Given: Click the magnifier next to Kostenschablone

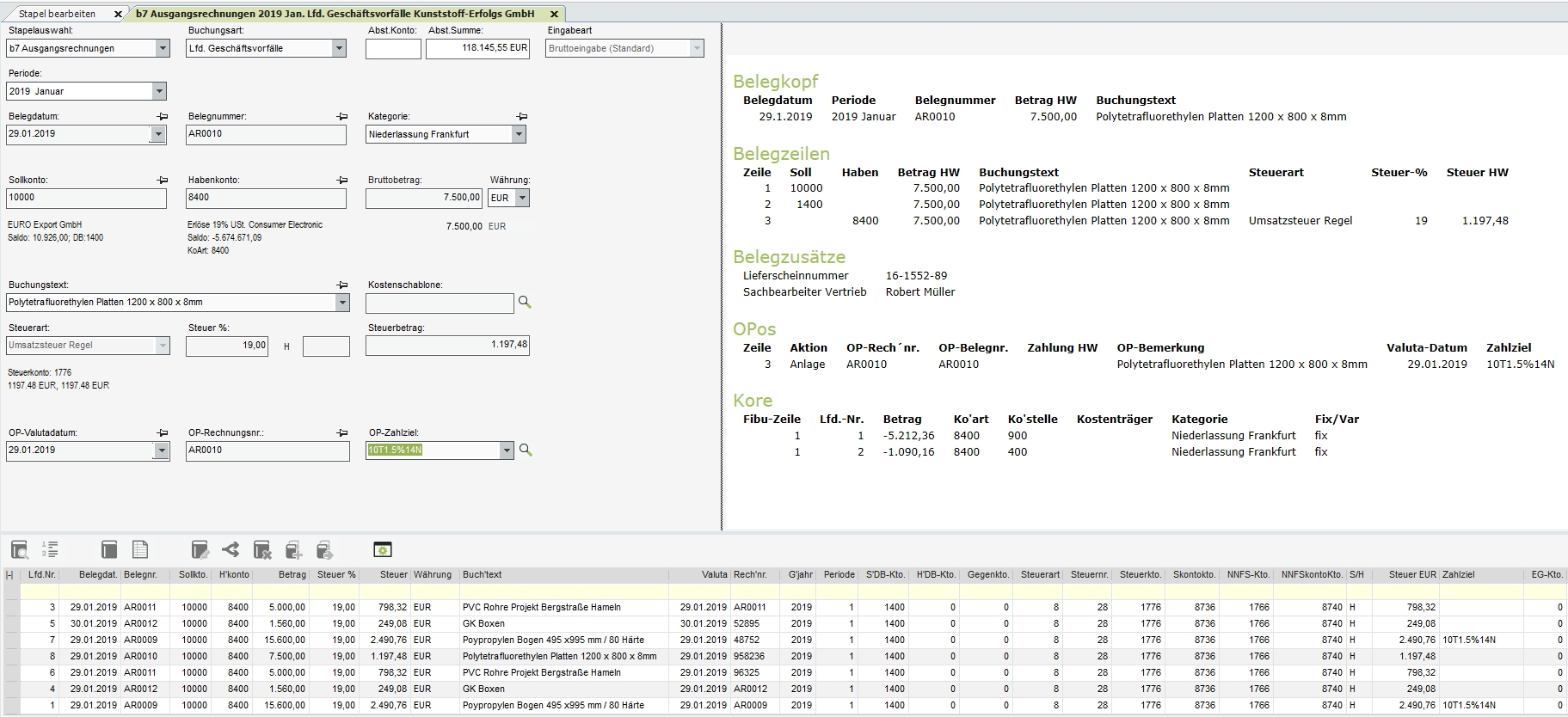Looking at the screenshot, I should (x=525, y=303).
